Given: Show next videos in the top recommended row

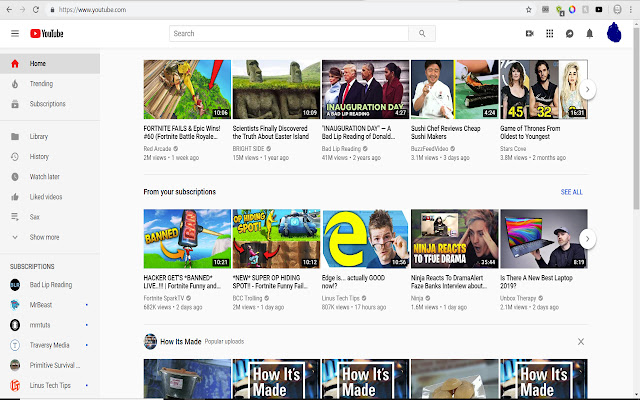Looking at the screenshot, I should pos(587,89).
